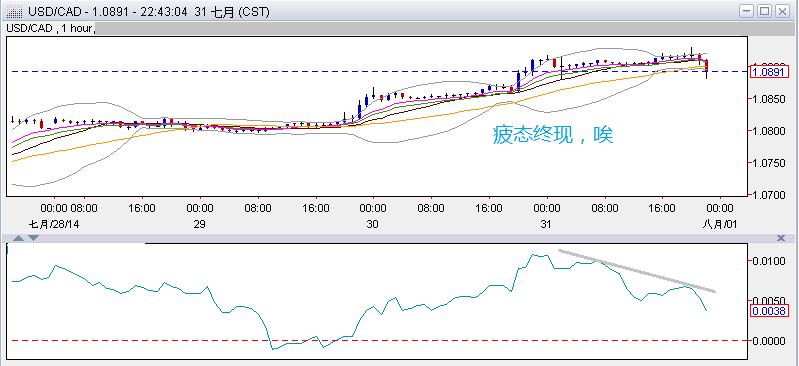Close the indicator panel with X
Image resolution: width=799 pixels, height=366 pixels.
780,238
